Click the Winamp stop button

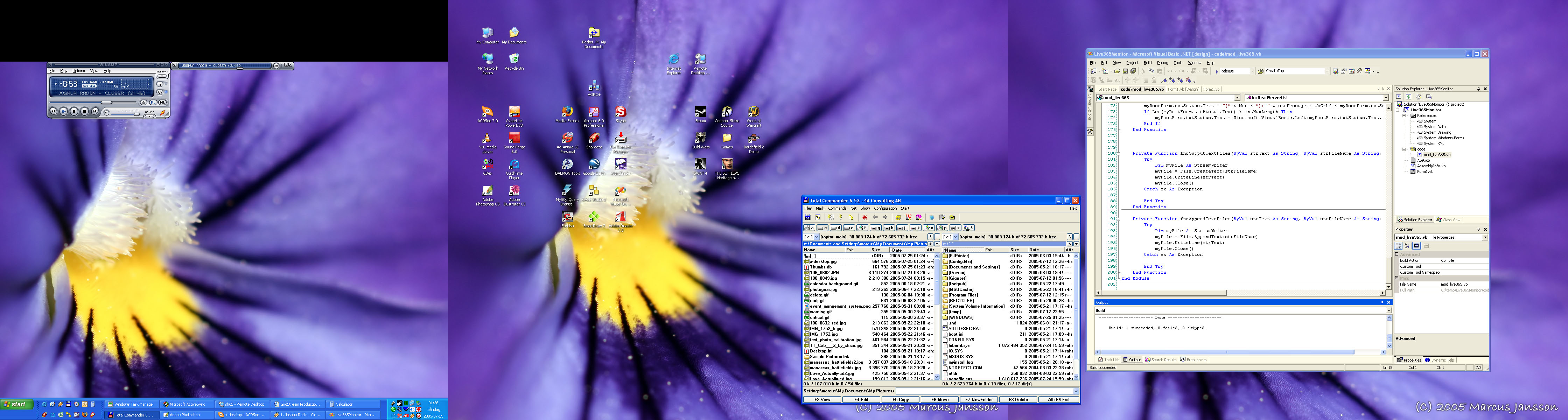click(85, 111)
